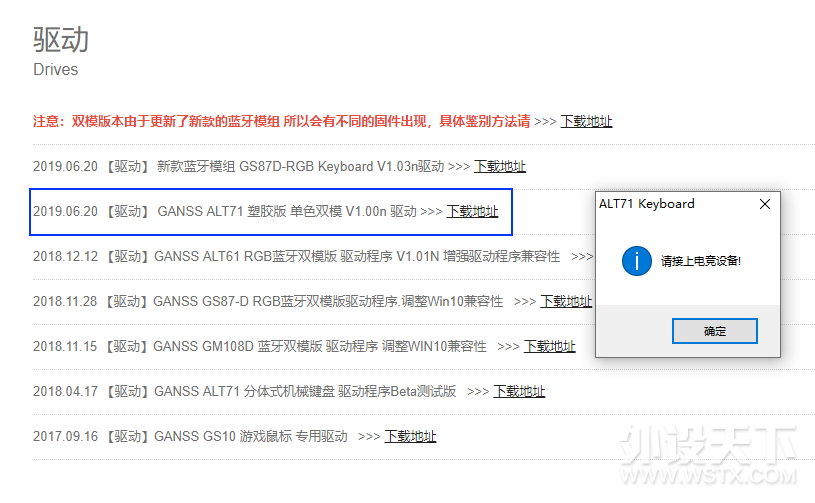Open download link in red notice line

click(x=586, y=122)
